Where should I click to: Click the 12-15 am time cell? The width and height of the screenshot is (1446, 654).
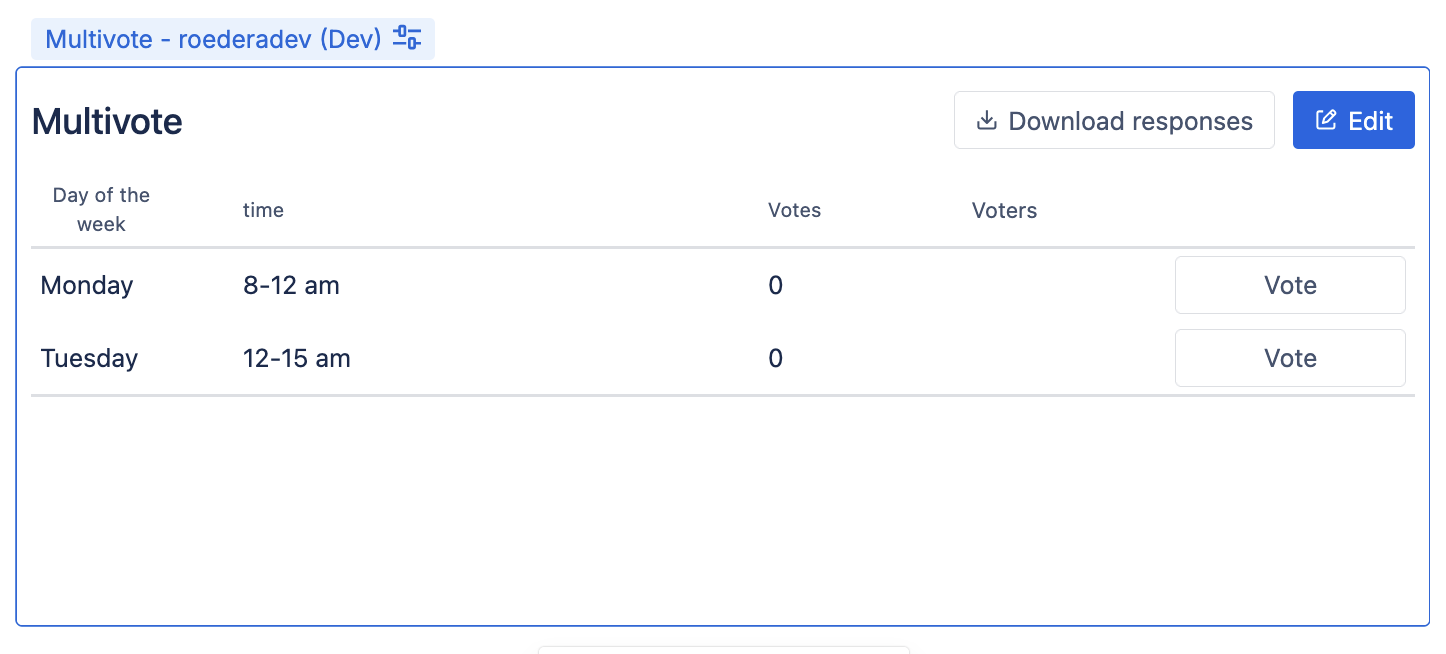click(297, 358)
